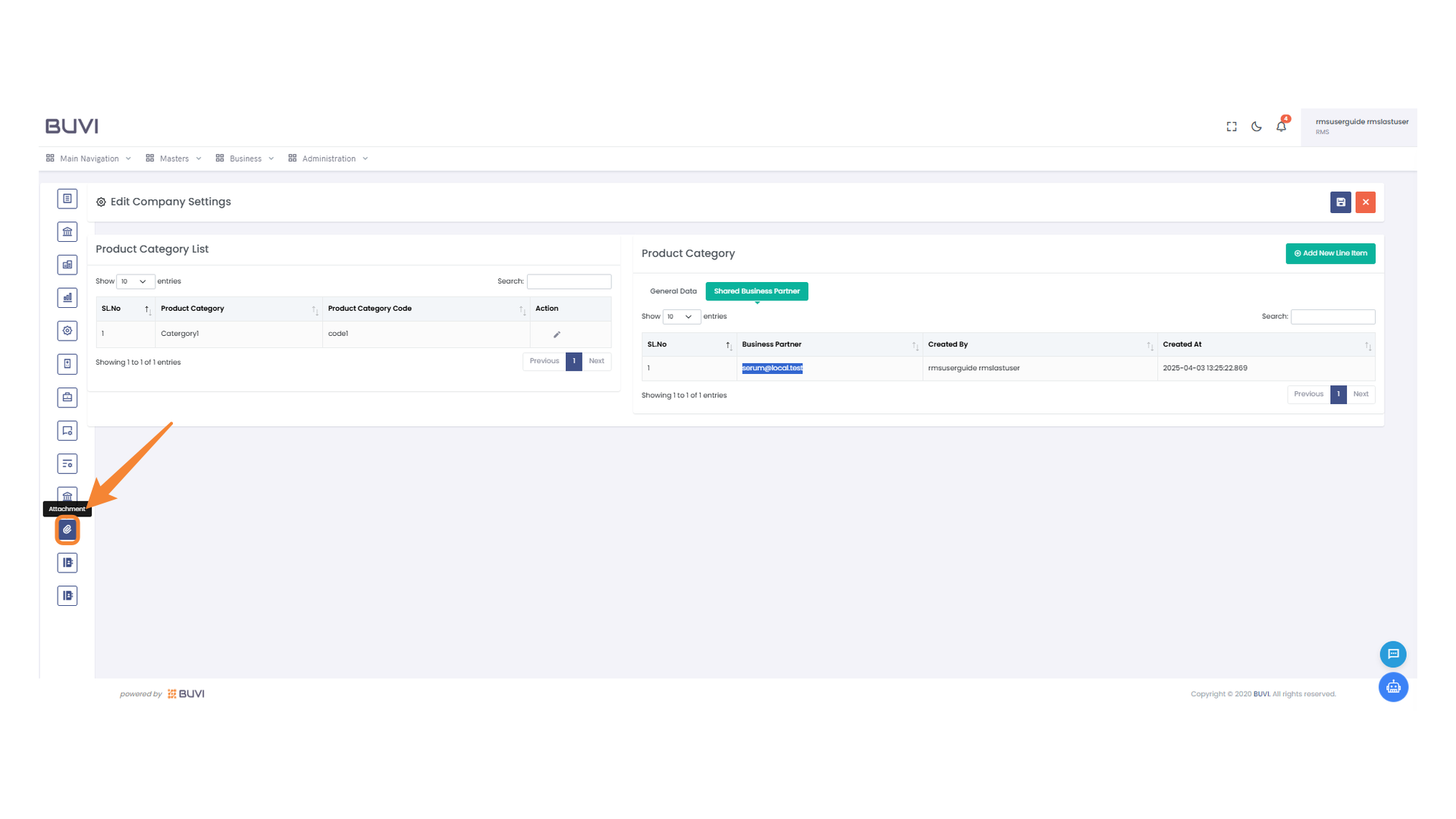Open the bank building icon above Attachment
The height and width of the screenshot is (819, 1456).
point(67,497)
